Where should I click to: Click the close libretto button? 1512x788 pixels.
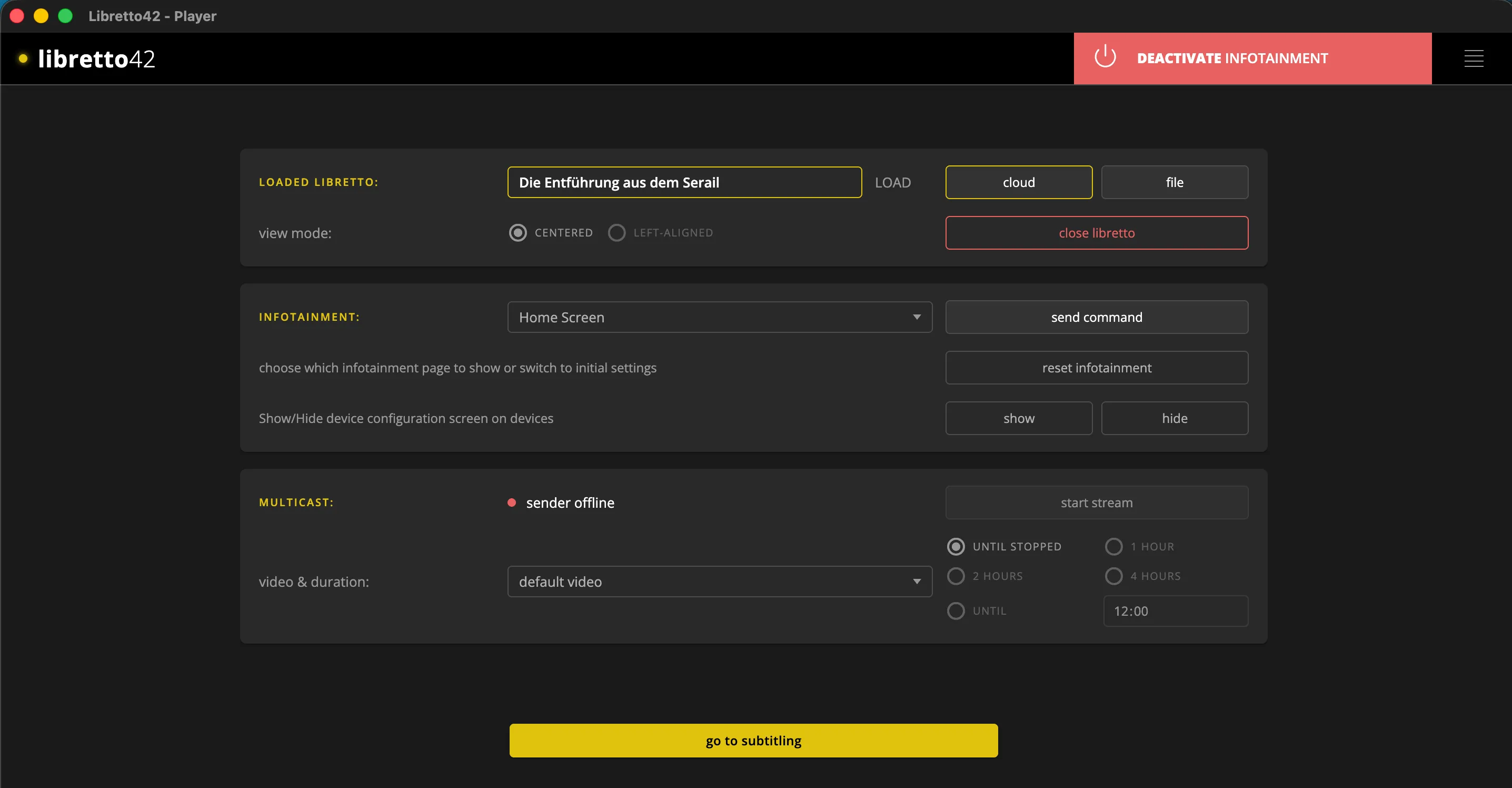click(1097, 232)
